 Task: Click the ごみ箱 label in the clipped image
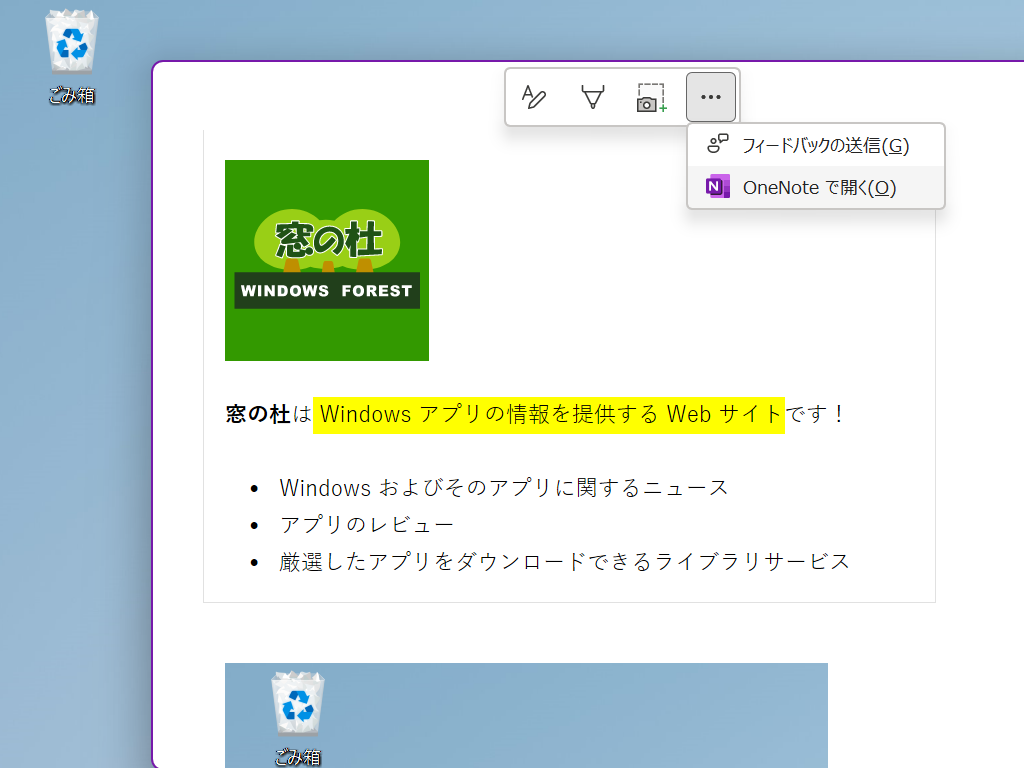point(297,757)
